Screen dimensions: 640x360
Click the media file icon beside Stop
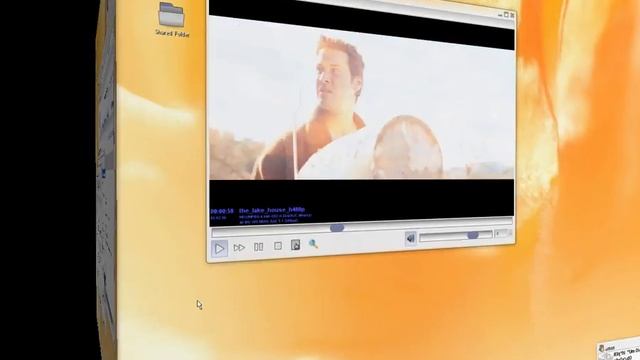tap(296, 244)
